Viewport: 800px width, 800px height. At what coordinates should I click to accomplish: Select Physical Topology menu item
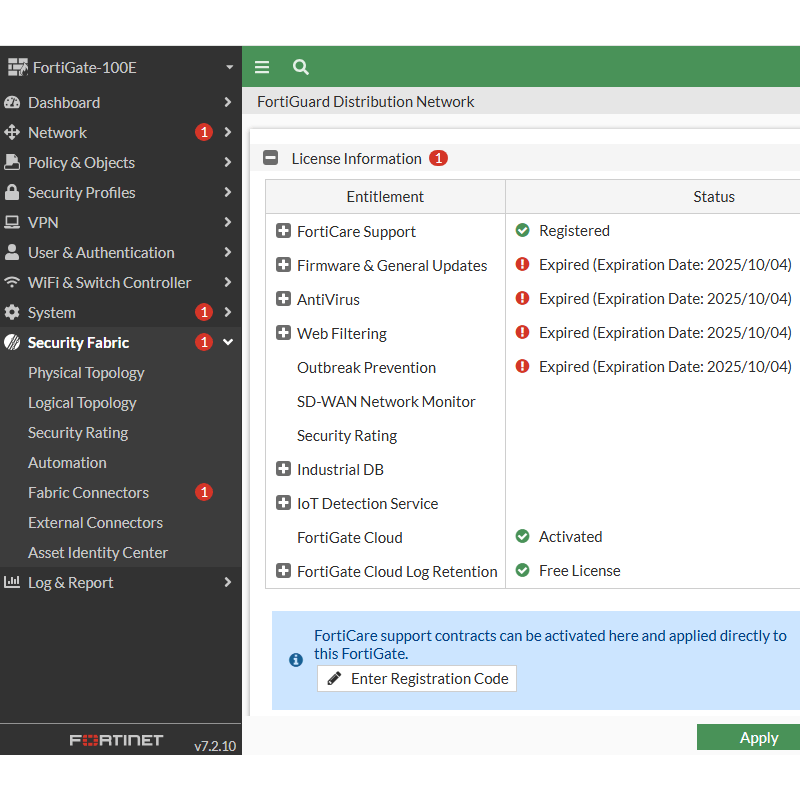(x=86, y=372)
